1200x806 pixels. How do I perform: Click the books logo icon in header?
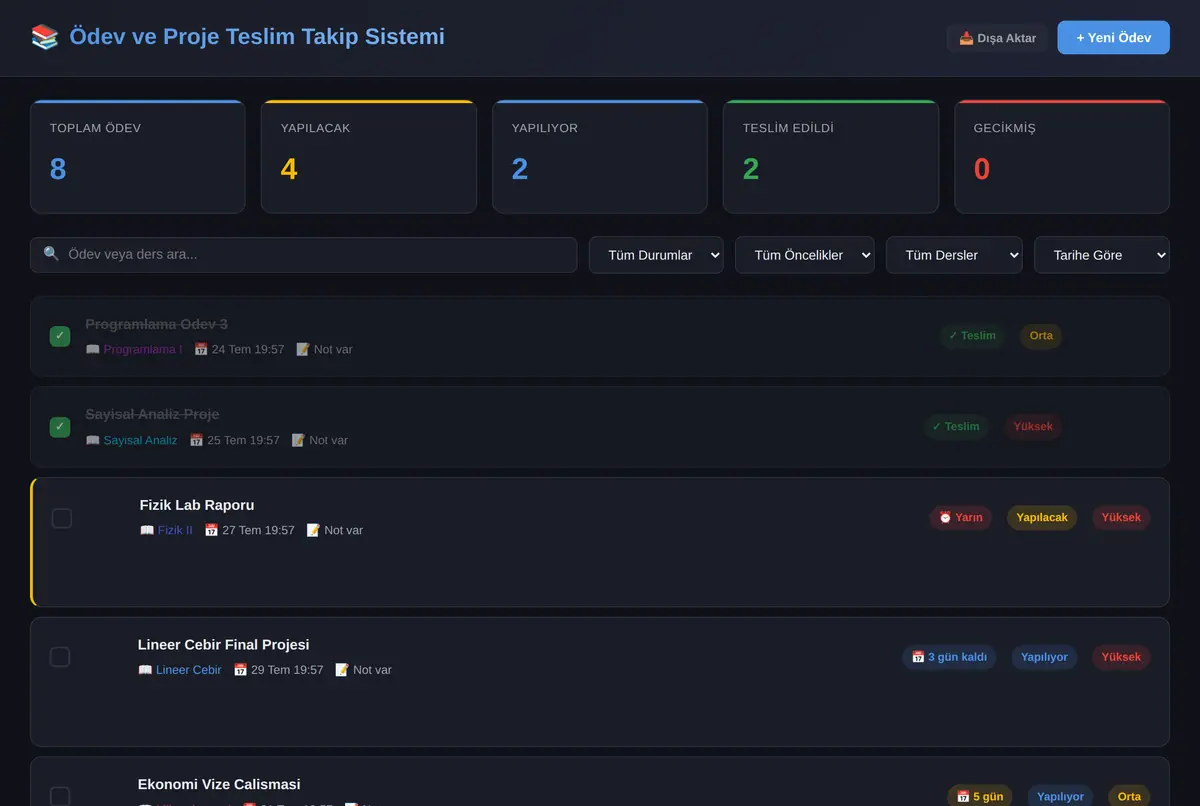[x=45, y=37]
